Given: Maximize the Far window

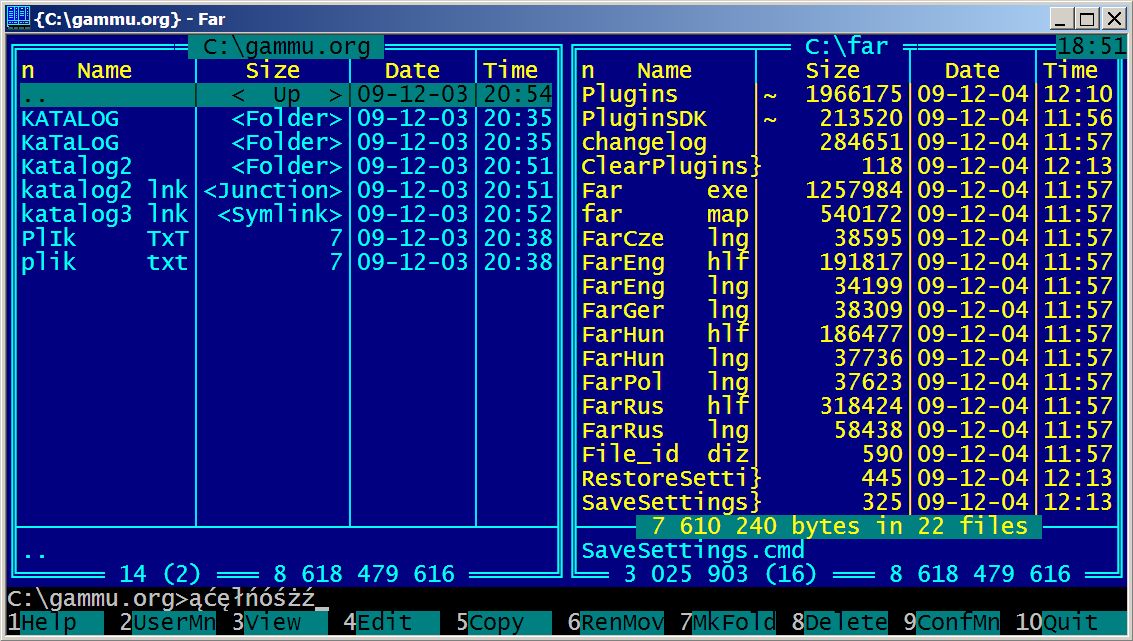Looking at the screenshot, I should pos(1087,18).
